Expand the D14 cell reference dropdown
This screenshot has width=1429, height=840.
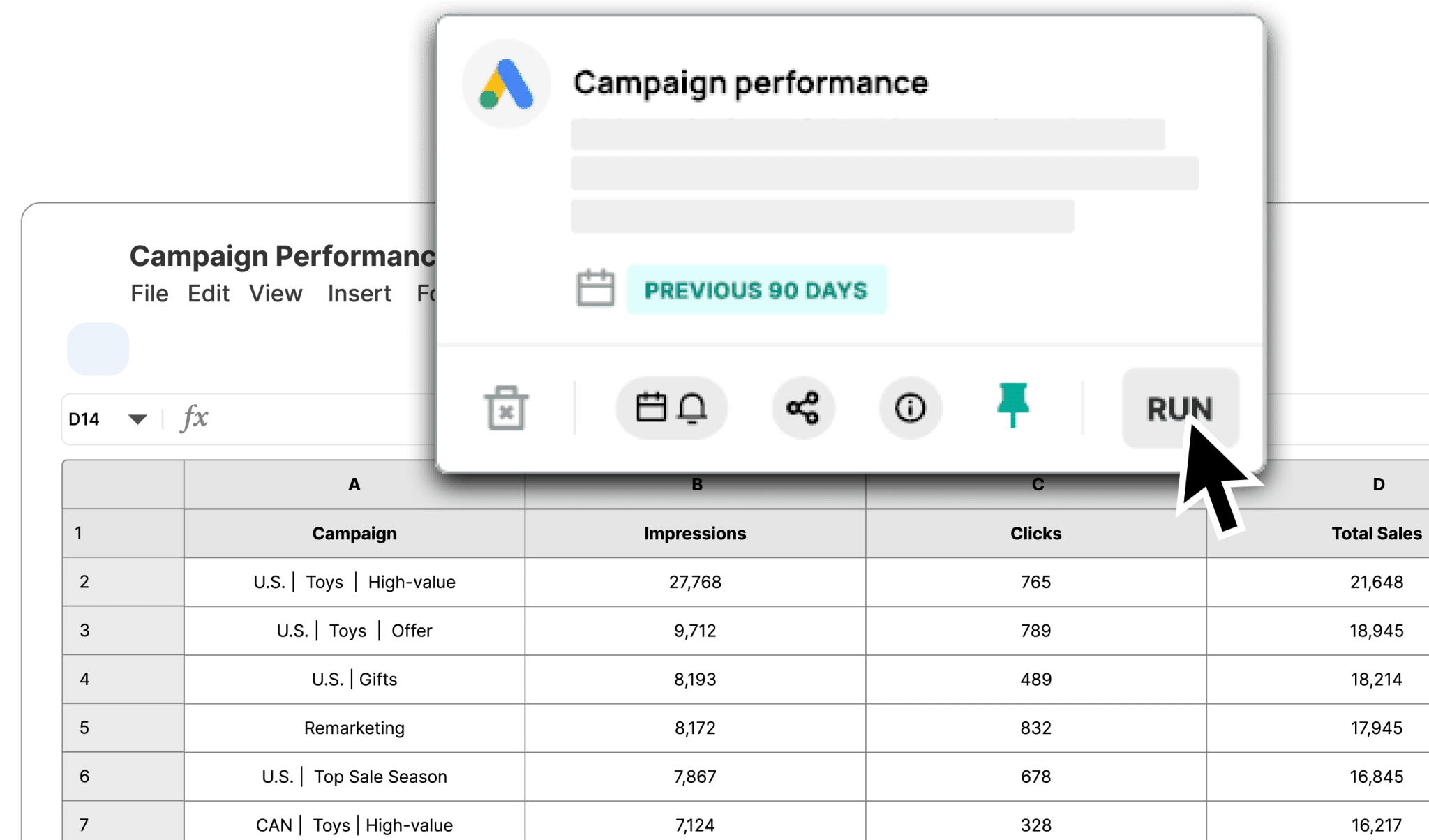(x=137, y=419)
